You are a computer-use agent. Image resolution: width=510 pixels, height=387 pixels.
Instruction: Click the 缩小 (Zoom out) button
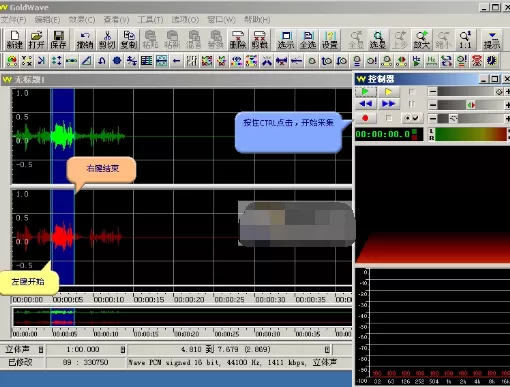click(443, 40)
